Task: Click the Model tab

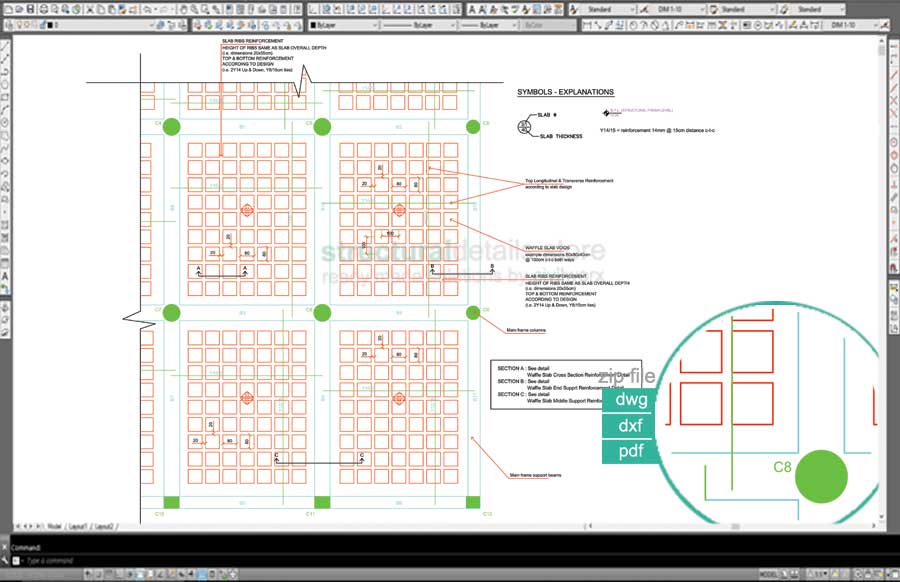Action: pyautogui.click(x=54, y=525)
